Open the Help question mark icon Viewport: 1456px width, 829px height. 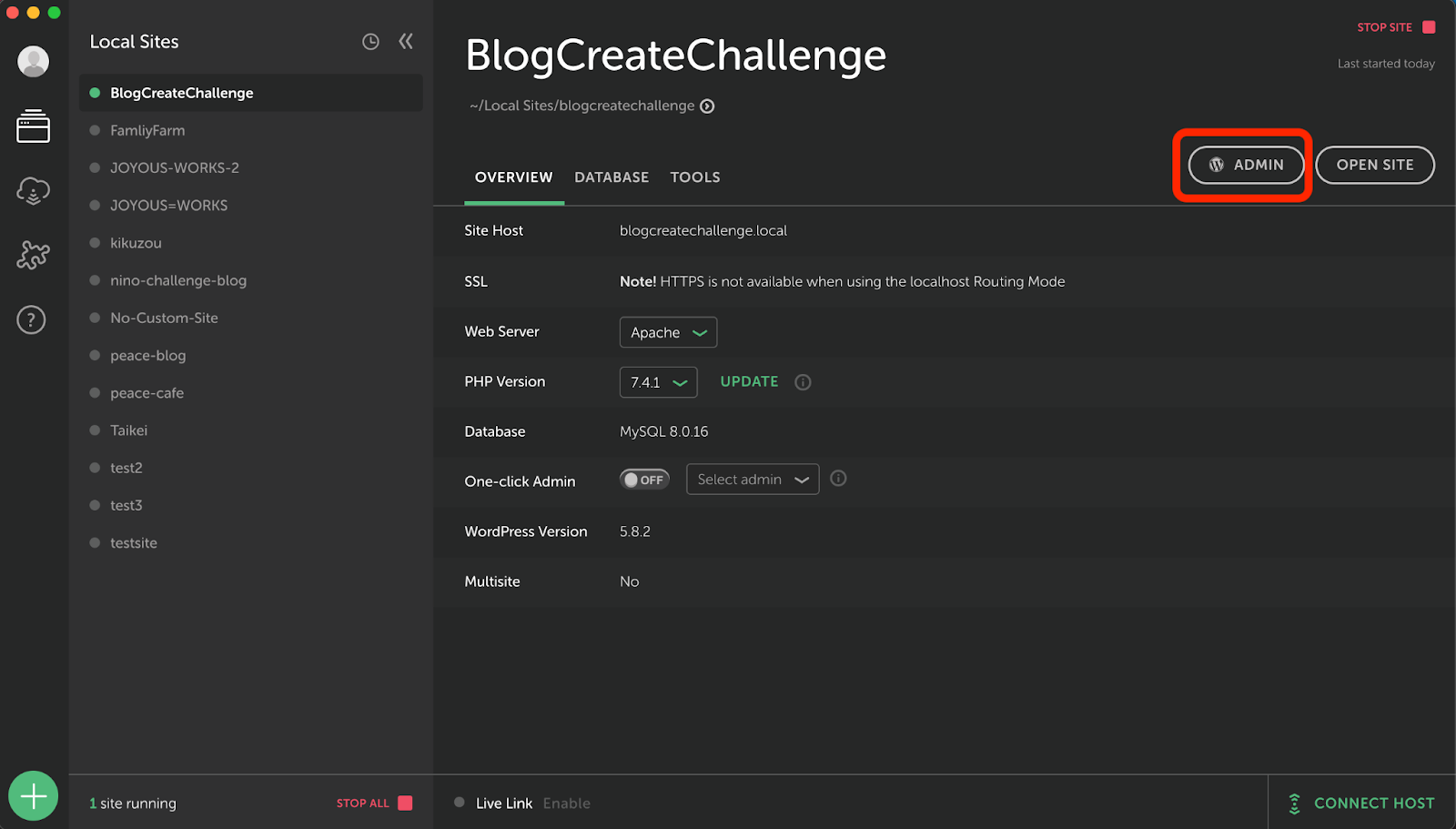(32, 320)
